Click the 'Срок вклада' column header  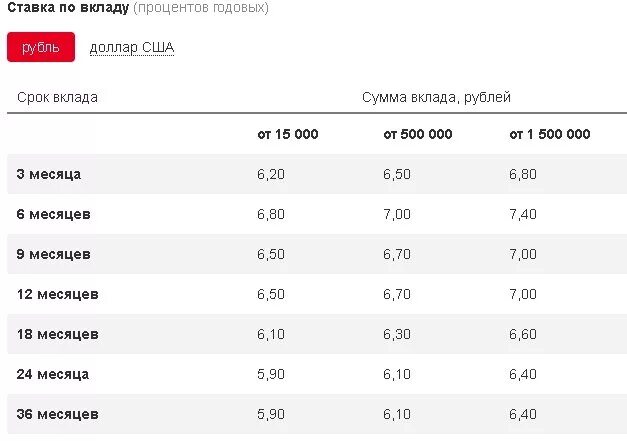pos(57,97)
